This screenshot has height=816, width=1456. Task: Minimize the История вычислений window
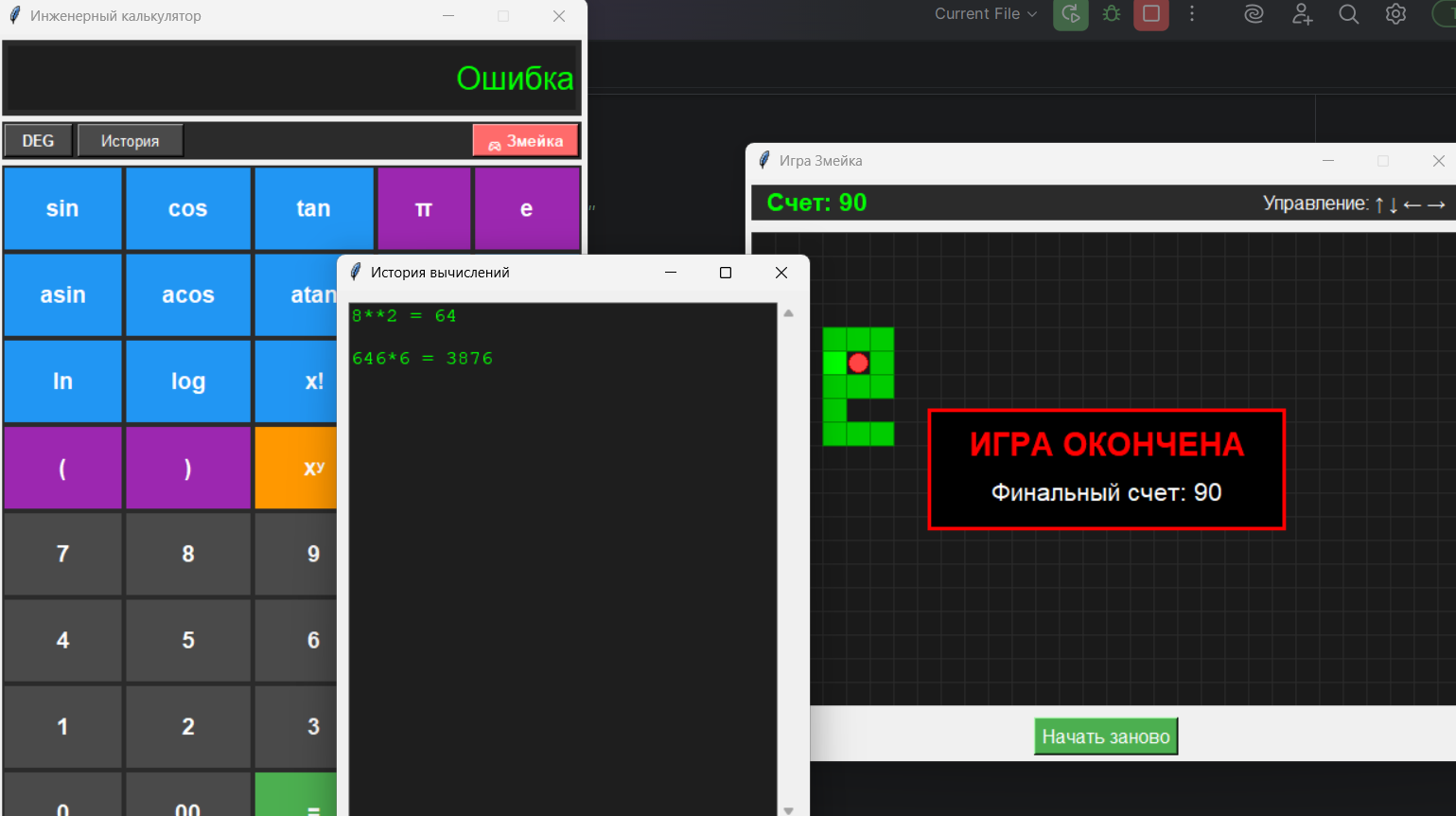tap(671, 273)
